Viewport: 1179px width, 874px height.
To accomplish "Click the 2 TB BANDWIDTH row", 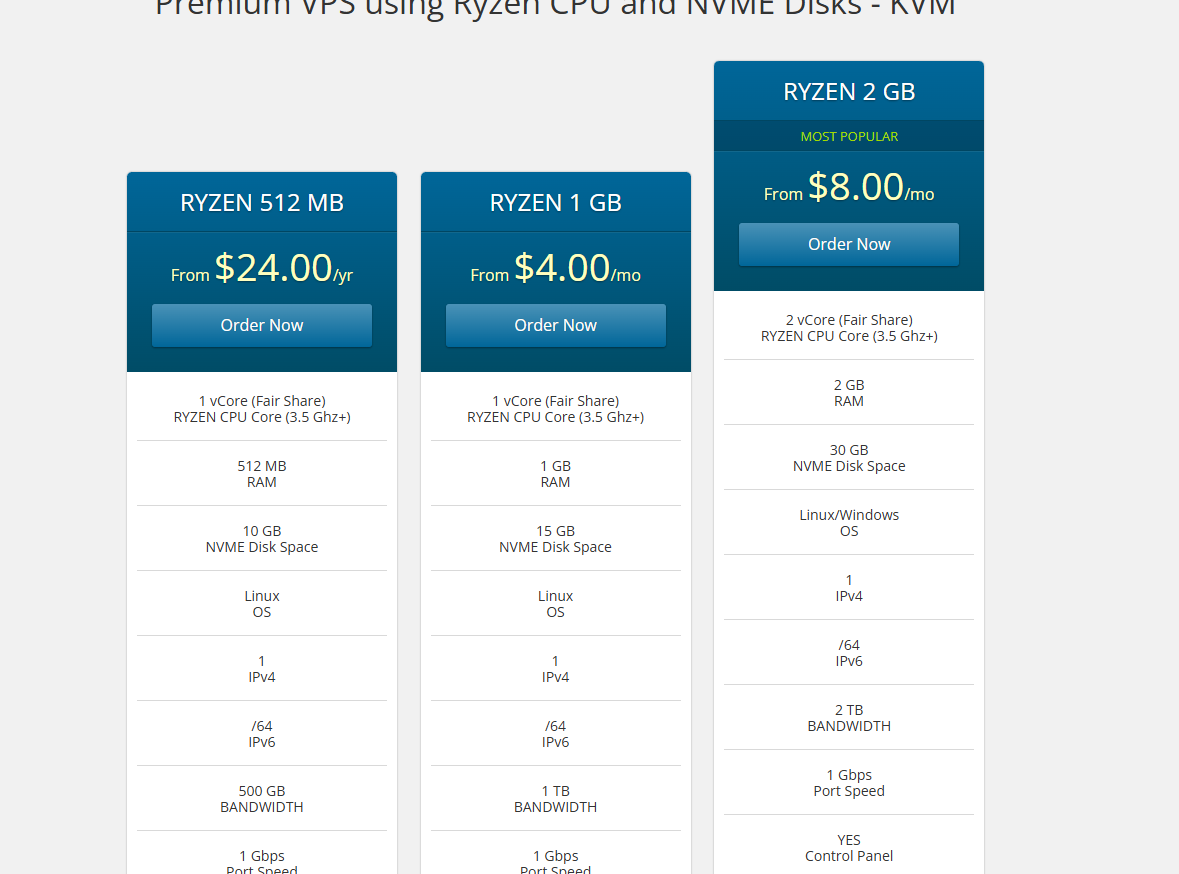I will pyautogui.click(x=849, y=718).
